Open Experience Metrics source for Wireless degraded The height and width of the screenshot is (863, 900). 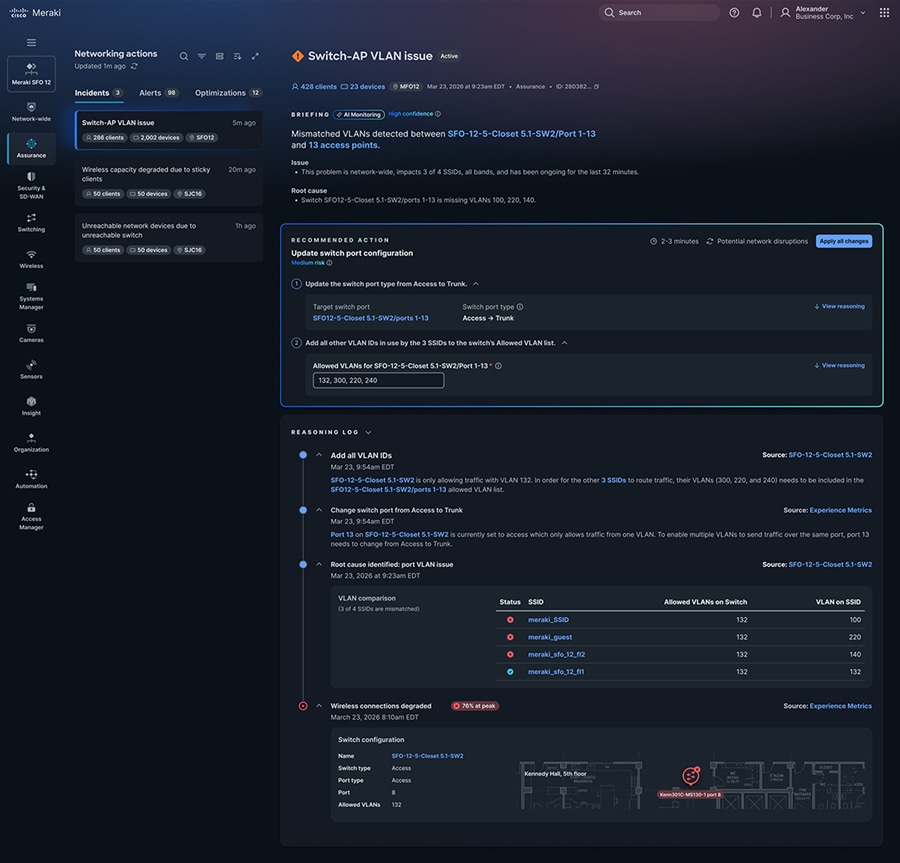click(x=840, y=706)
